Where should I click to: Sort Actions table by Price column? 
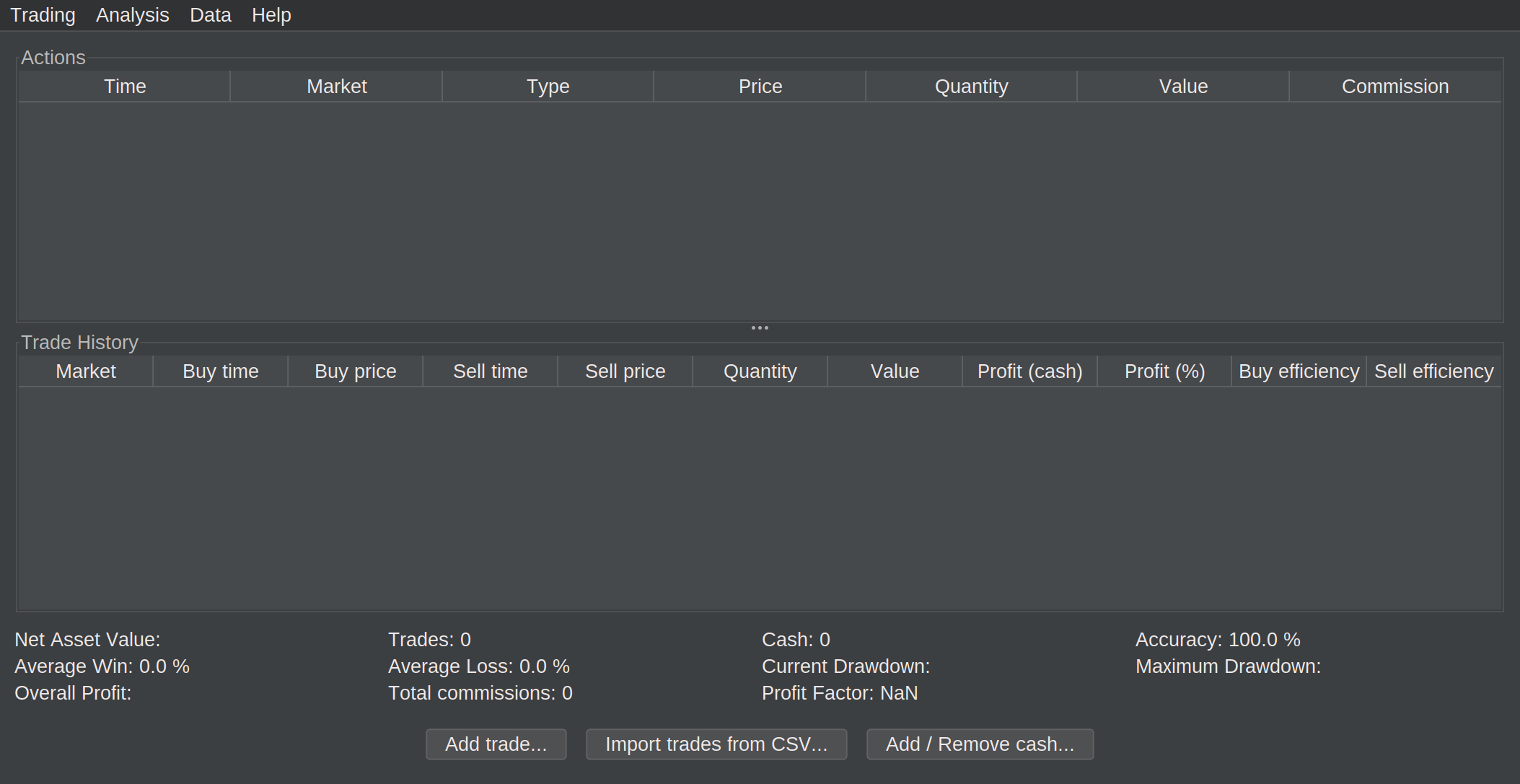[x=760, y=87]
